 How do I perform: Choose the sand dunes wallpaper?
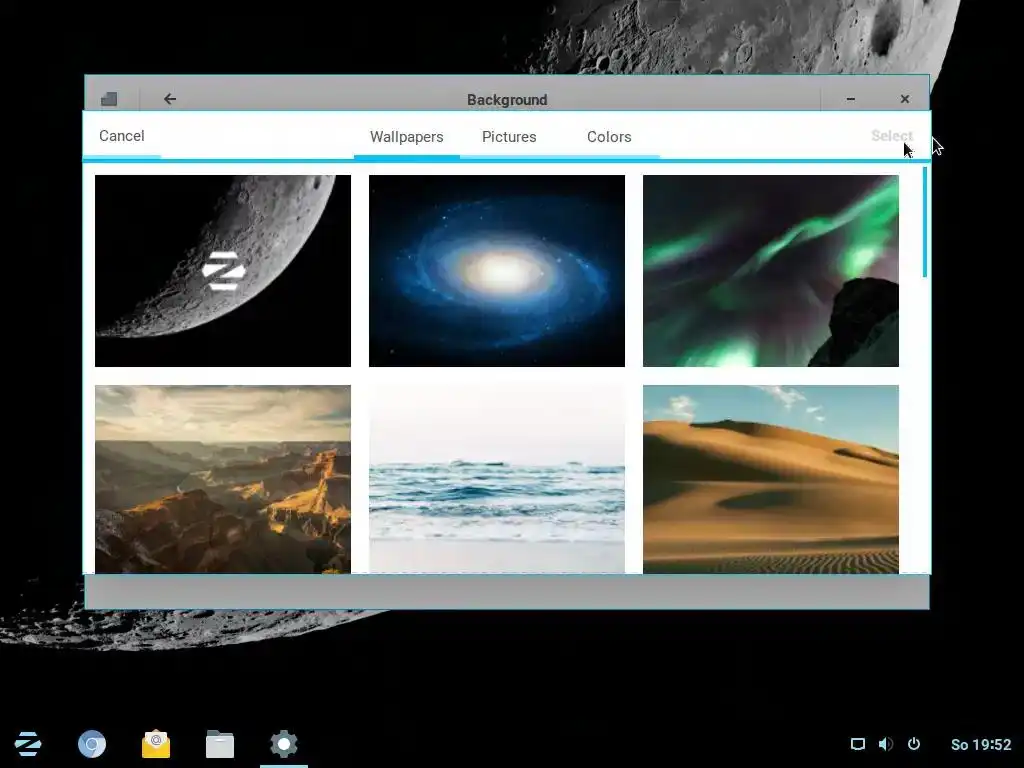(x=771, y=479)
